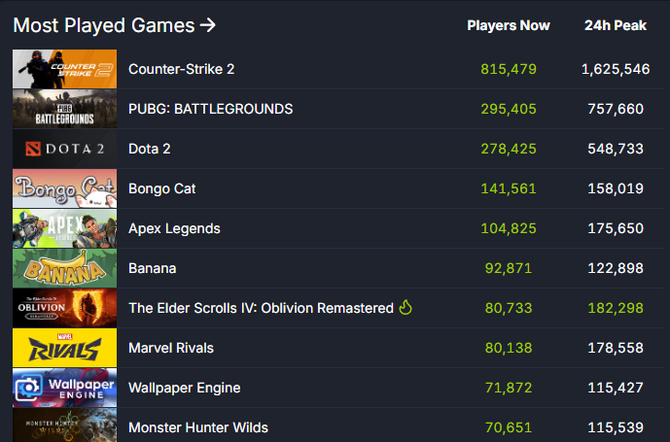
Task: Click the Marvel Rivals game name
Action: pos(171,348)
